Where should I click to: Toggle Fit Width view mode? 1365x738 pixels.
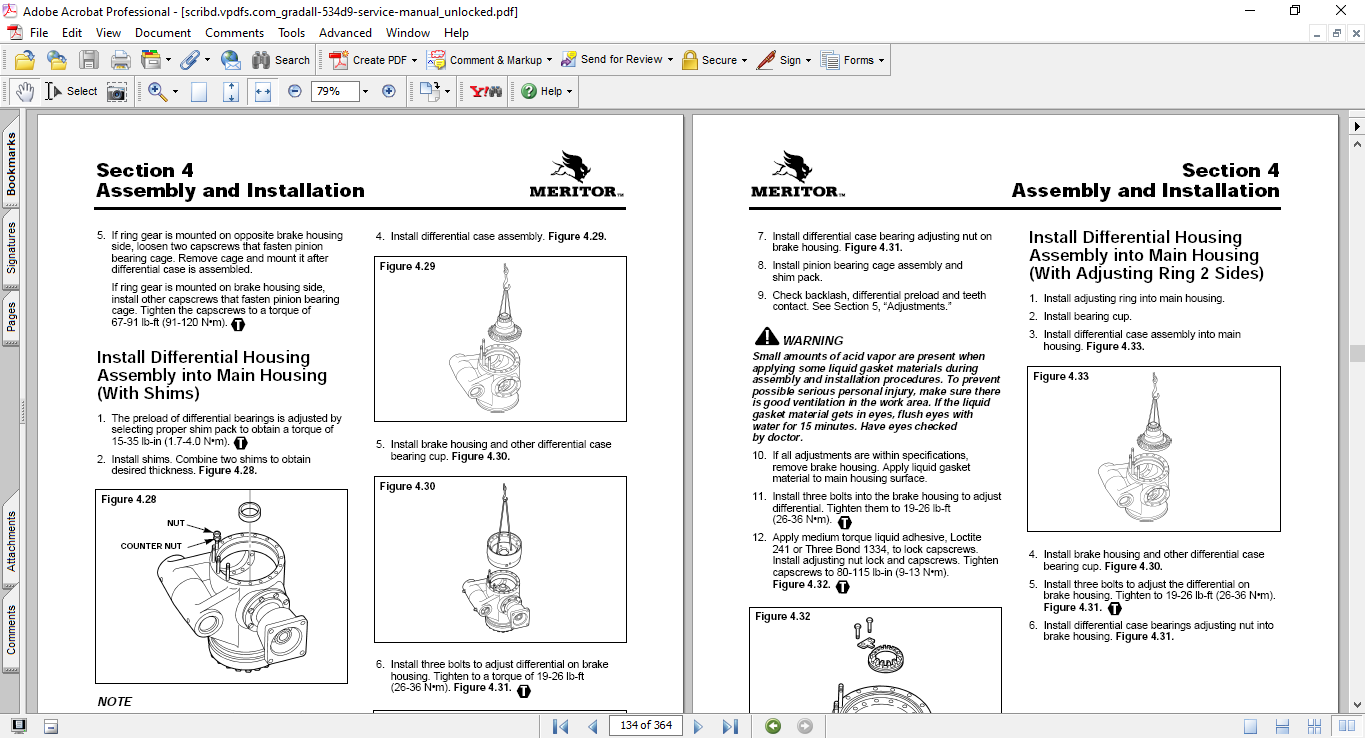(x=263, y=91)
